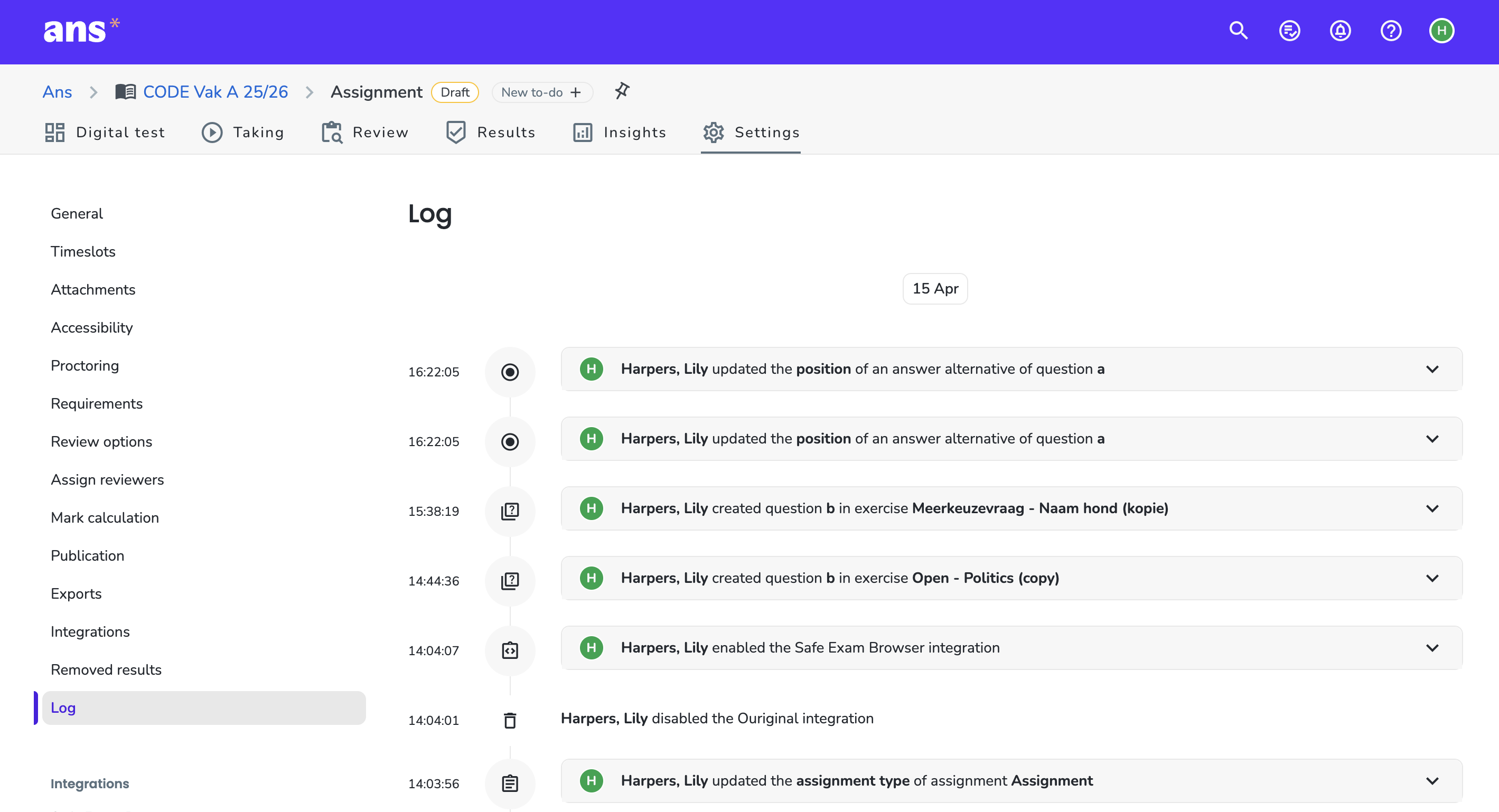Click the Log page heading
The height and width of the screenshot is (812, 1499).
[429, 215]
